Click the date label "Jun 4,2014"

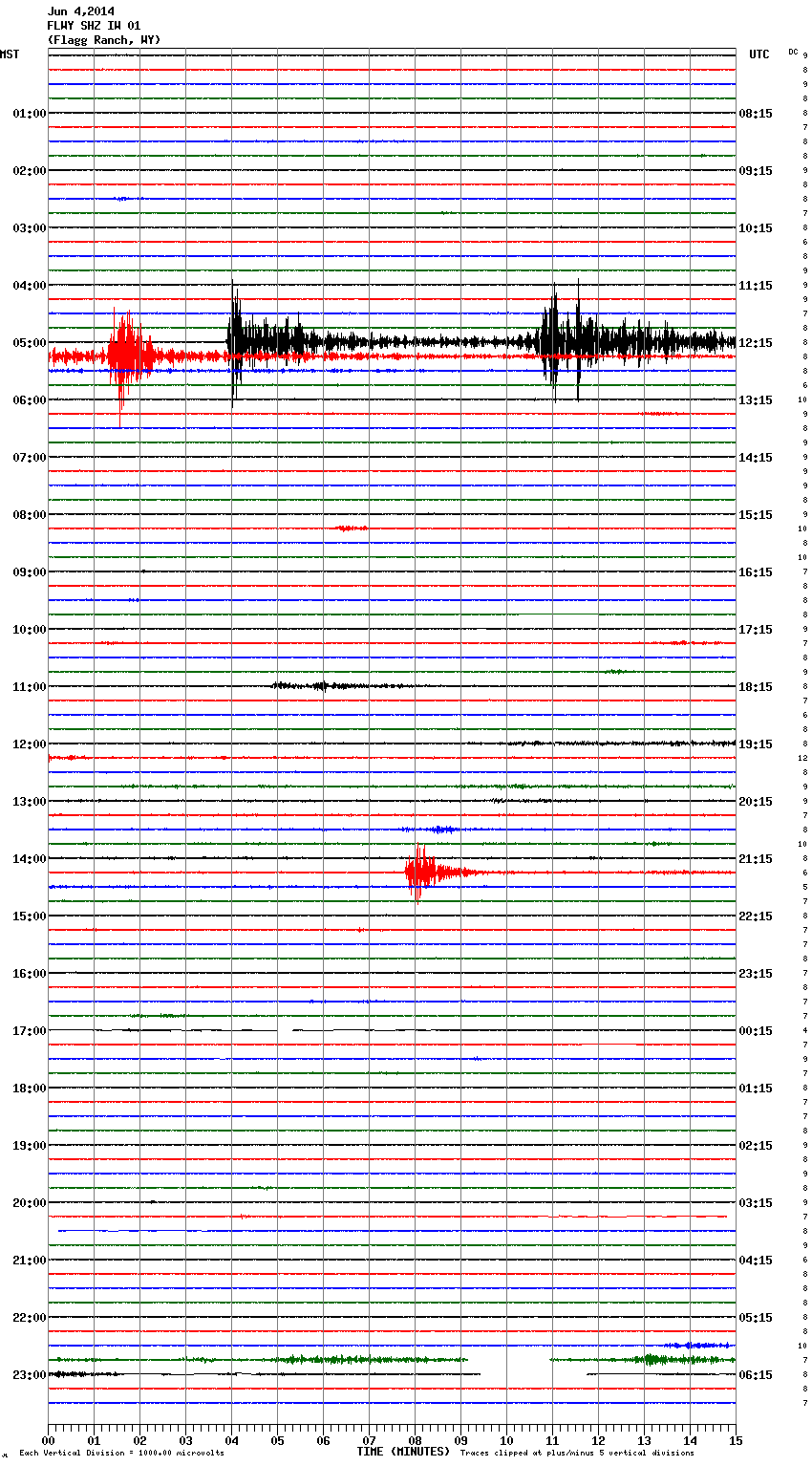pyautogui.click(x=80, y=11)
